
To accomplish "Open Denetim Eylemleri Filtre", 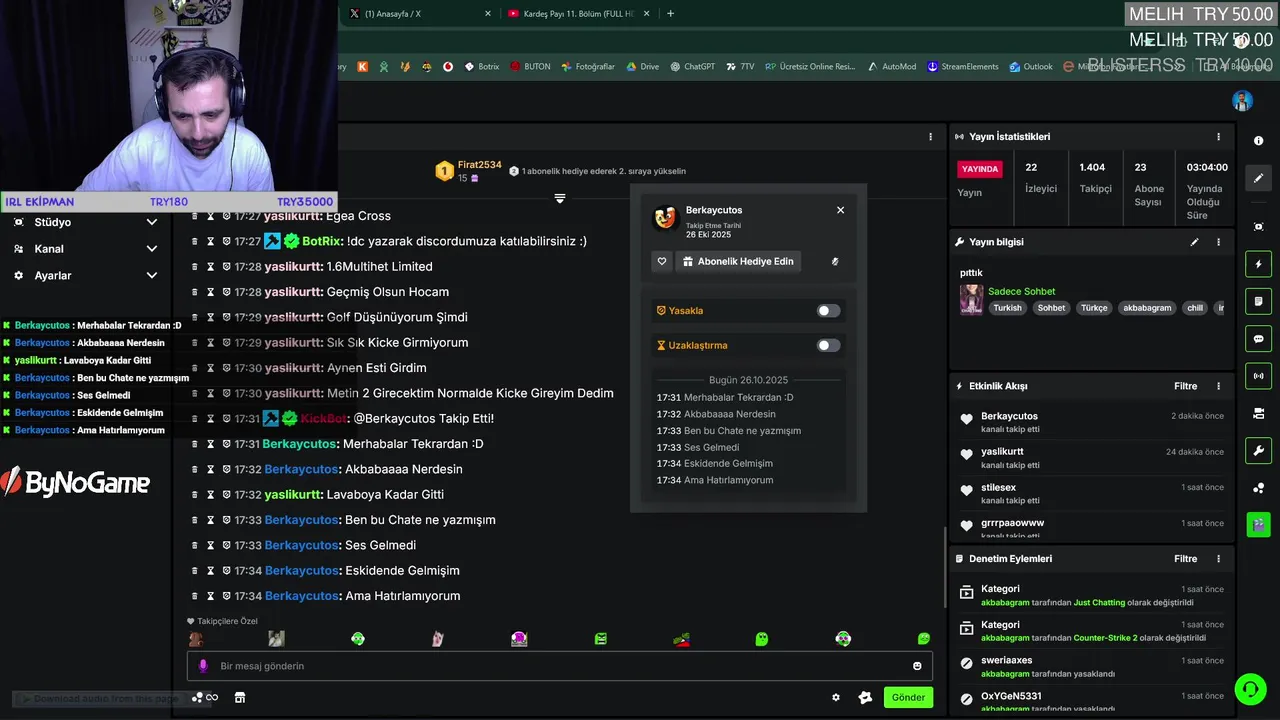I will 1185,559.
